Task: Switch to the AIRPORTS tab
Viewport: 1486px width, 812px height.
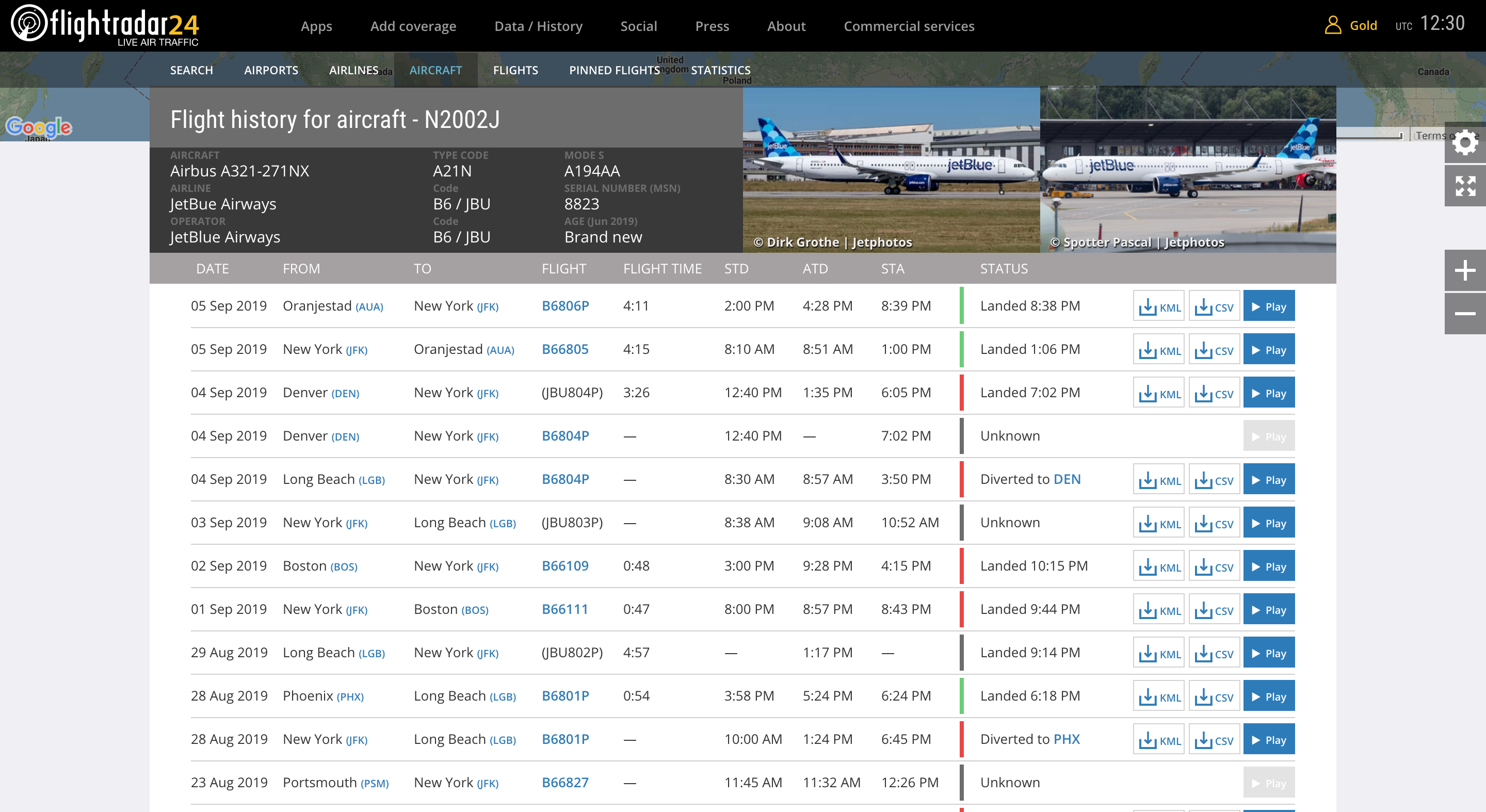Action: (270, 70)
